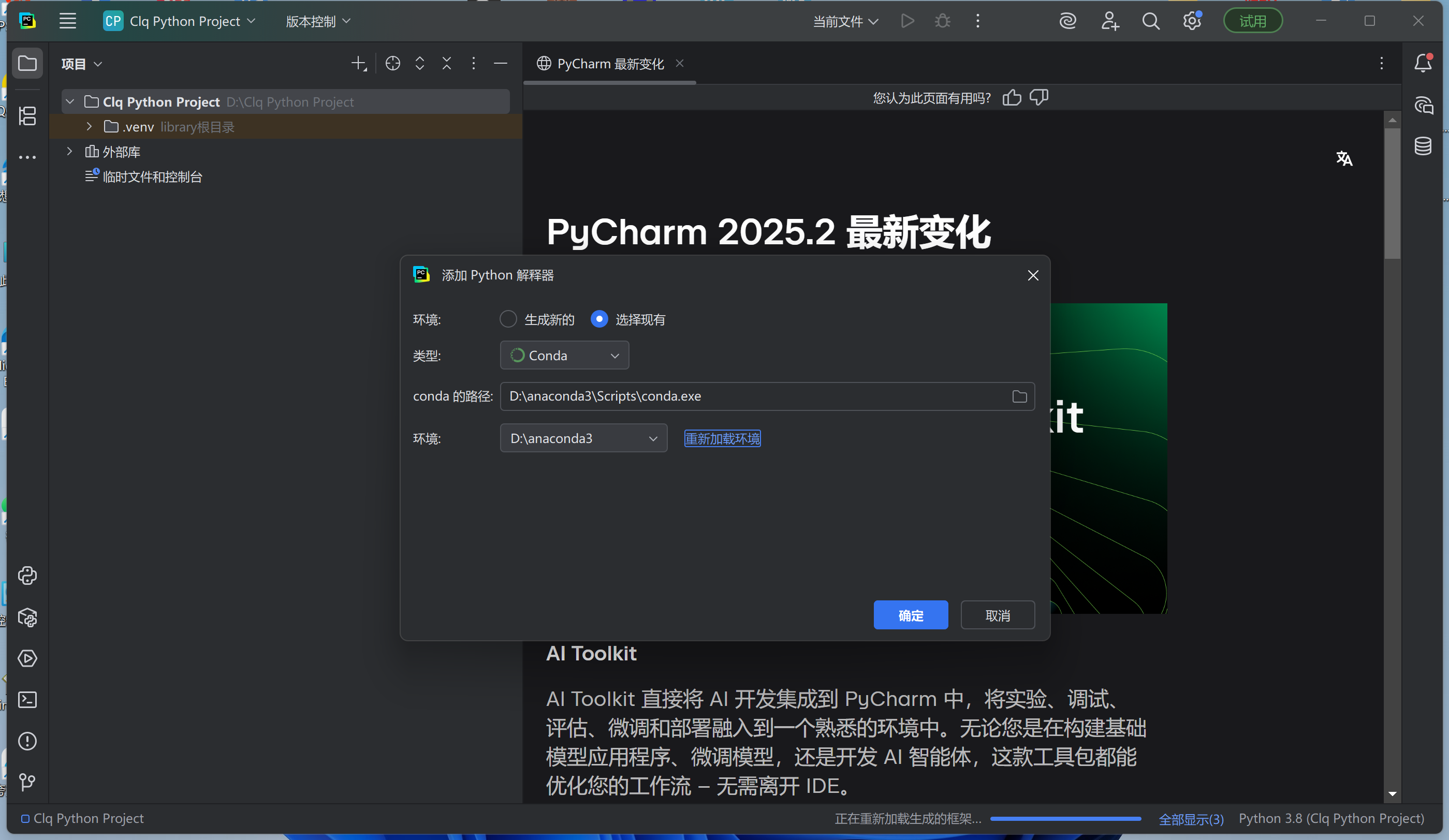Click the background task progress bar
1449x840 pixels.
(x=1065, y=819)
